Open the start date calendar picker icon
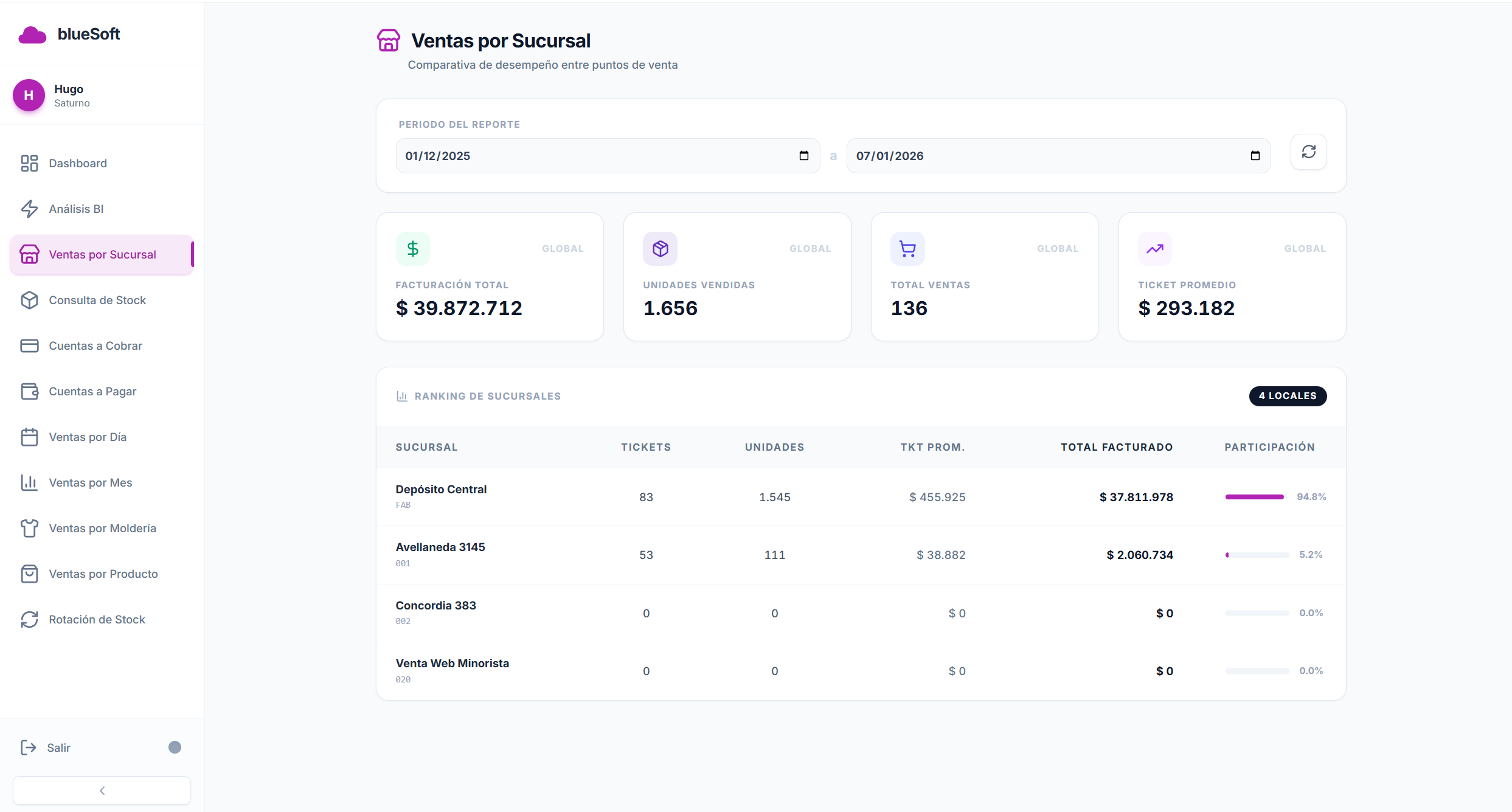This screenshot has width=1512, height=812. coord(803,156)
